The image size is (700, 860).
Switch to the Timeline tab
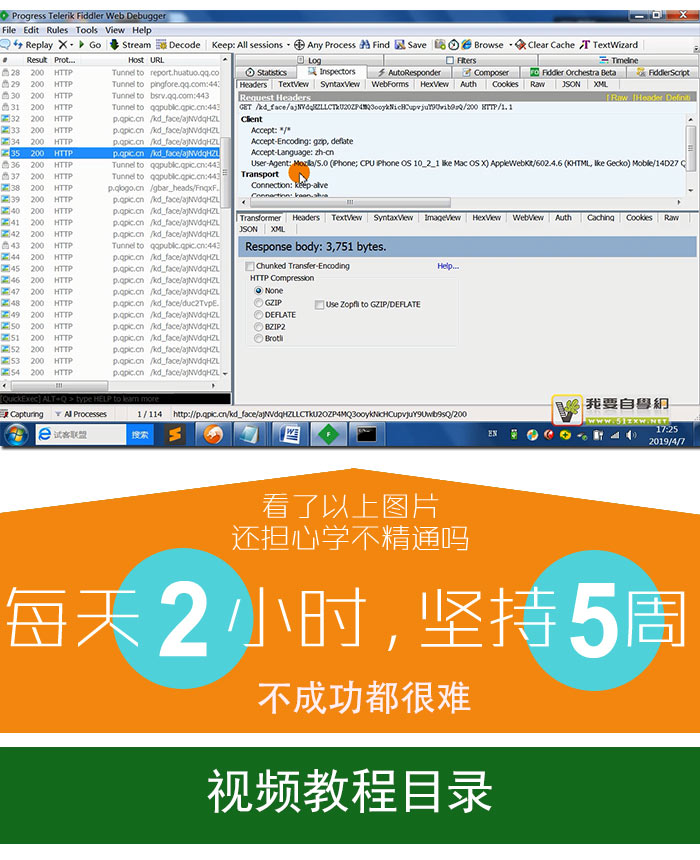(618, 60)
